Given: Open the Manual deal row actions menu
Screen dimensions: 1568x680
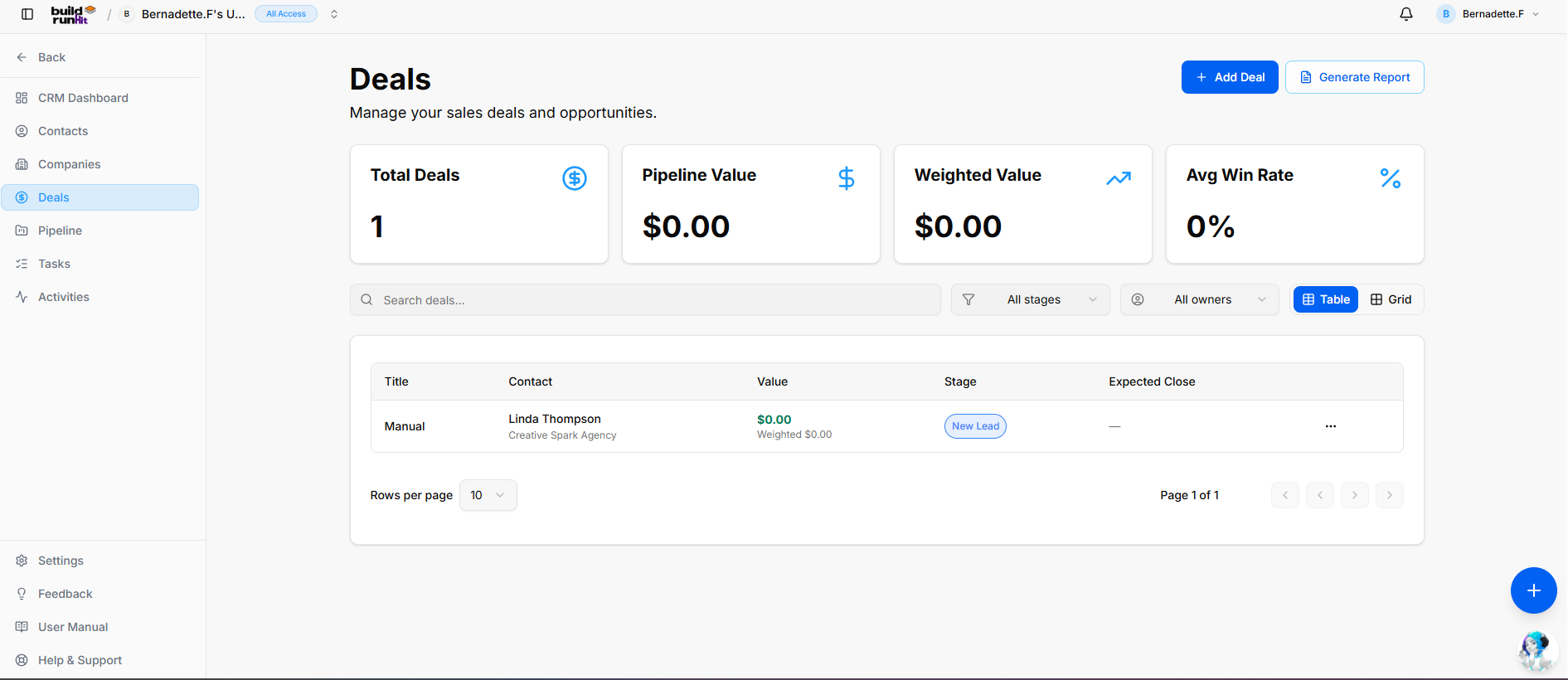Looking at the screenshot, I should pos(1331,426).
